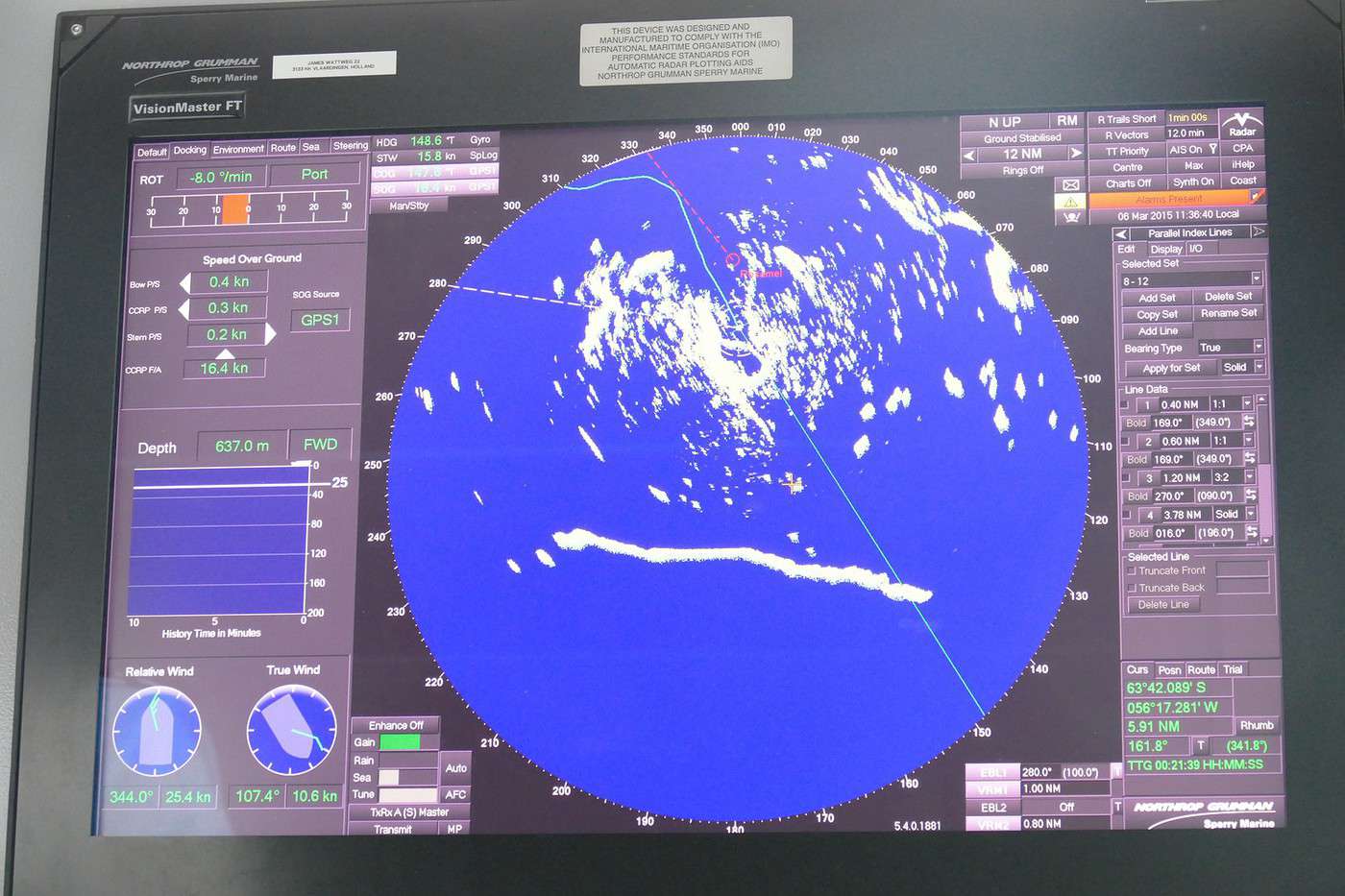The width and height of the screenshot is (1345, 896).
Task: Click the Delete Line button
Action: pyautogui.click(x=1163, y=605)
